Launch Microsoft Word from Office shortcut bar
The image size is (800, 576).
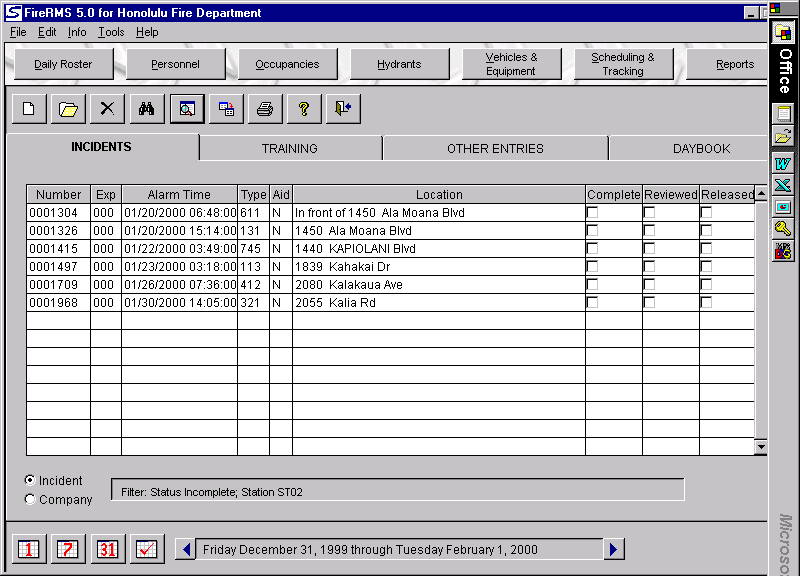point(783,163)
